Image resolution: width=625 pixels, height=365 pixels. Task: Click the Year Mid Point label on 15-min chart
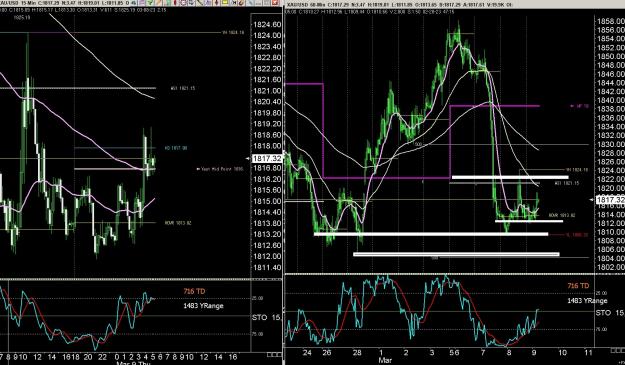pyautogui.click(x=220, y=169)
